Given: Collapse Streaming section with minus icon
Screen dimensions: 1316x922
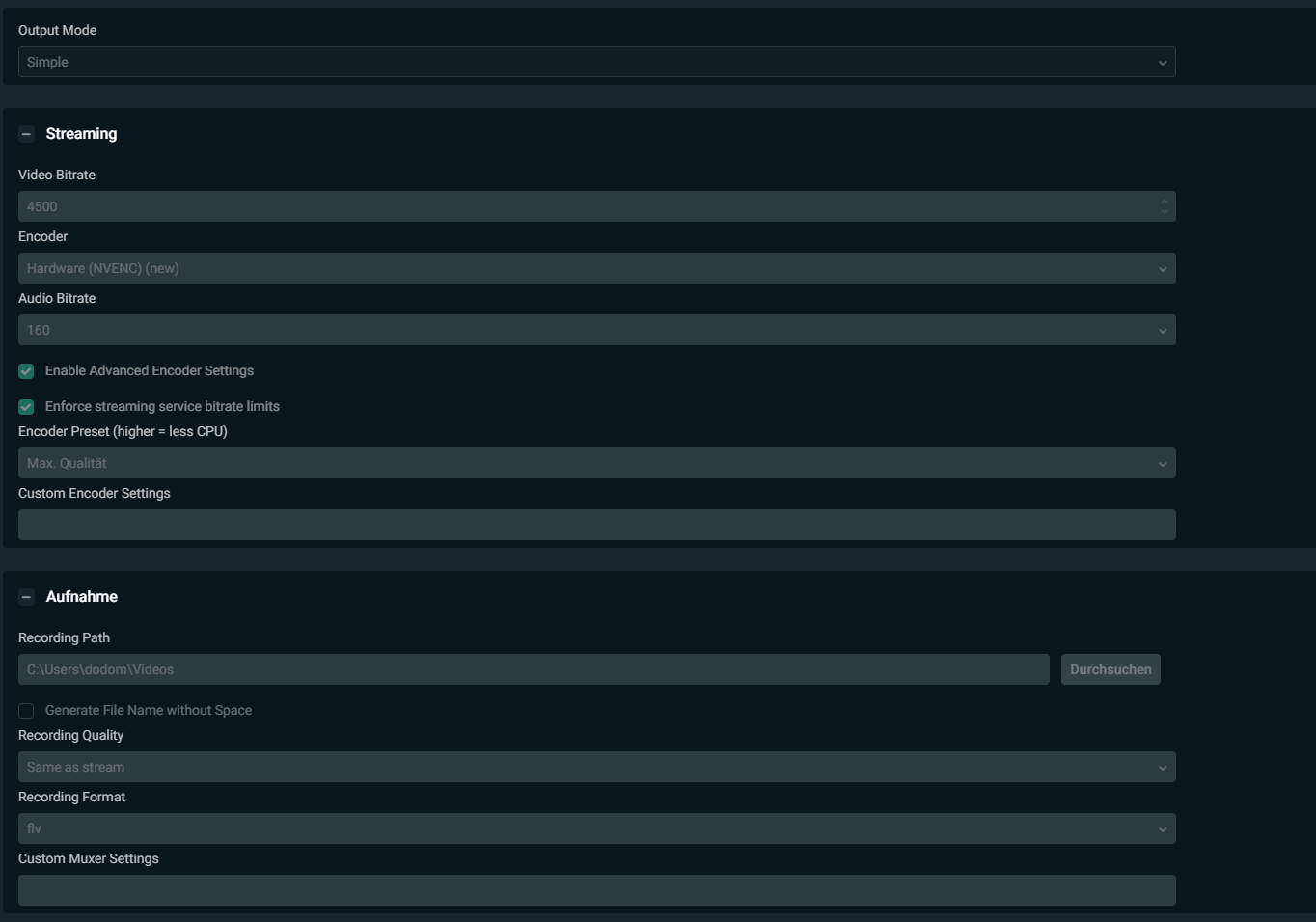Looking at the screenshot, I should [x=26, y=134].
